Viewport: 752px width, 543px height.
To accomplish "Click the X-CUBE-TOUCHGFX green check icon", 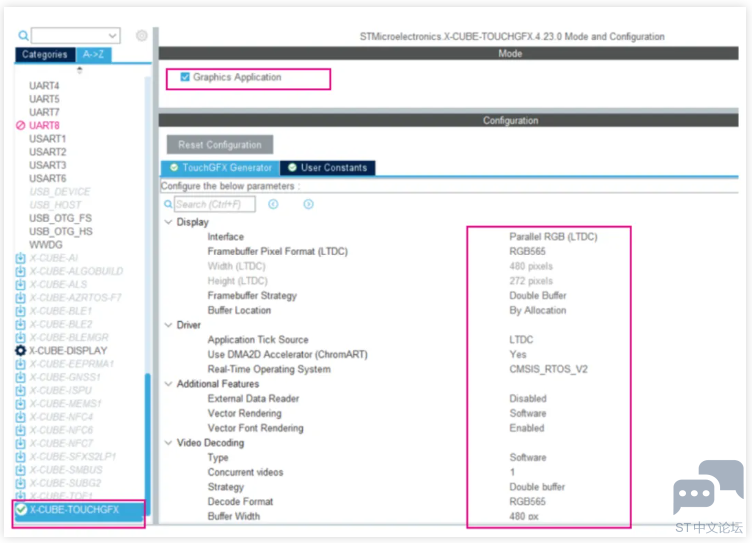I will (x=21, y=509).
